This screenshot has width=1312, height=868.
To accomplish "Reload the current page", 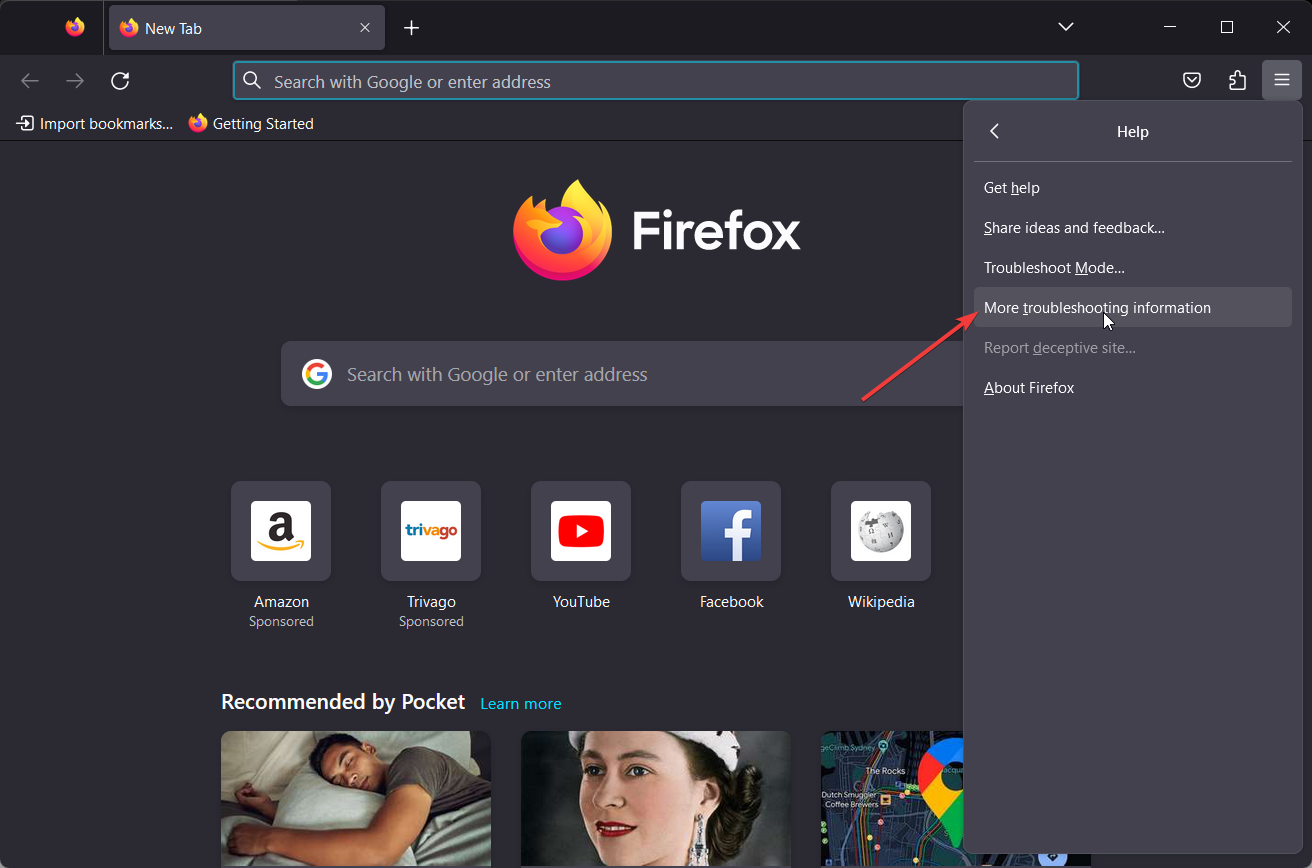I will 120,80.
